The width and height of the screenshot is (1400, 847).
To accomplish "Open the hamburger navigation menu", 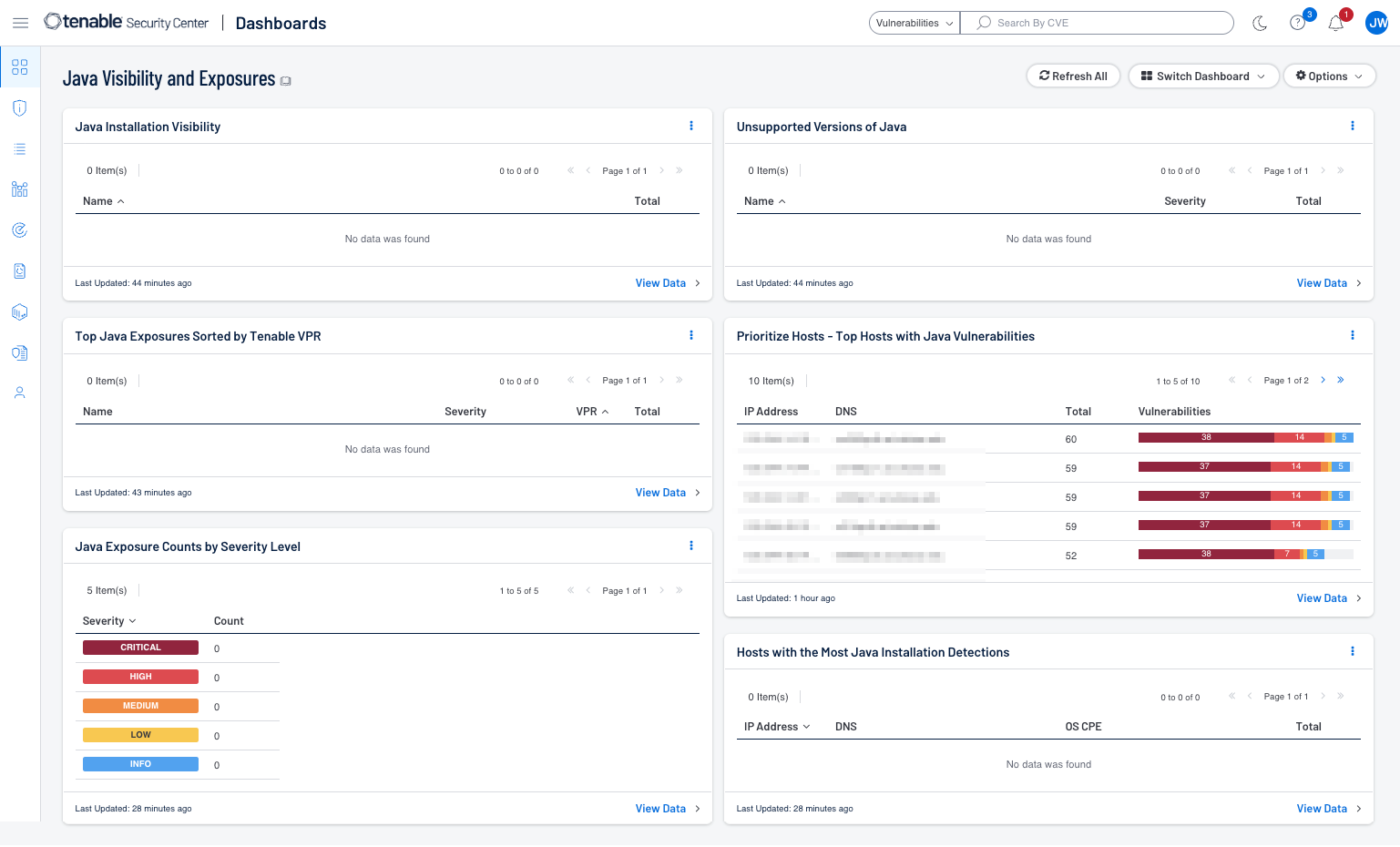I will [x=20, y=23].
